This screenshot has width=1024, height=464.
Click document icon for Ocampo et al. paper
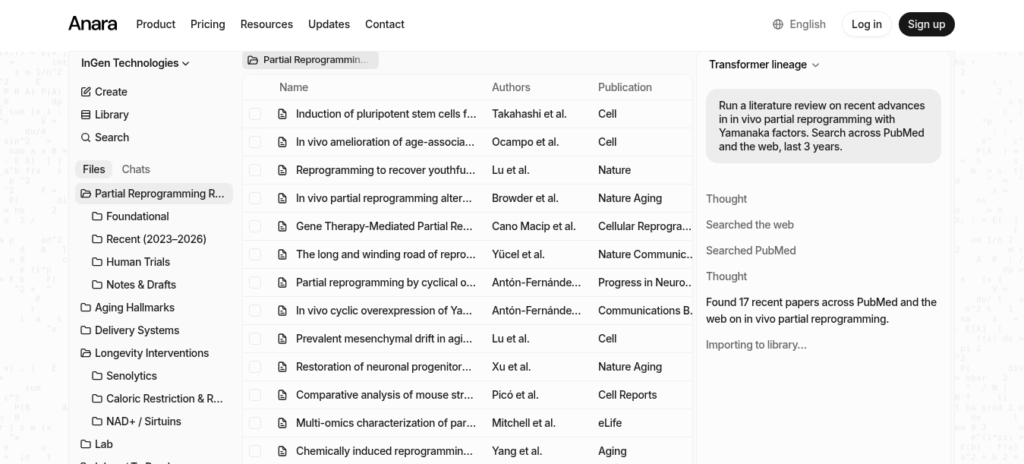(x=282, y=142)
